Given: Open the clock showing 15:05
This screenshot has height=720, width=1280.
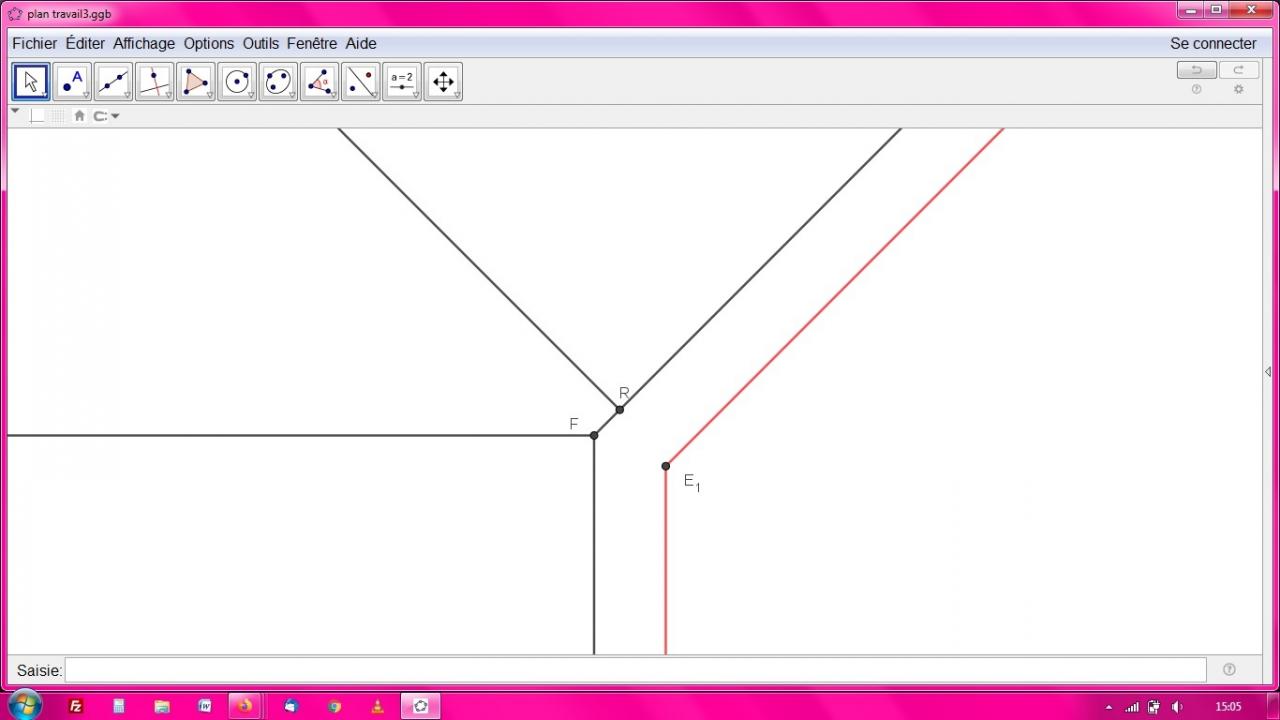Looking at the screenshot, I should pos(1228,707).
